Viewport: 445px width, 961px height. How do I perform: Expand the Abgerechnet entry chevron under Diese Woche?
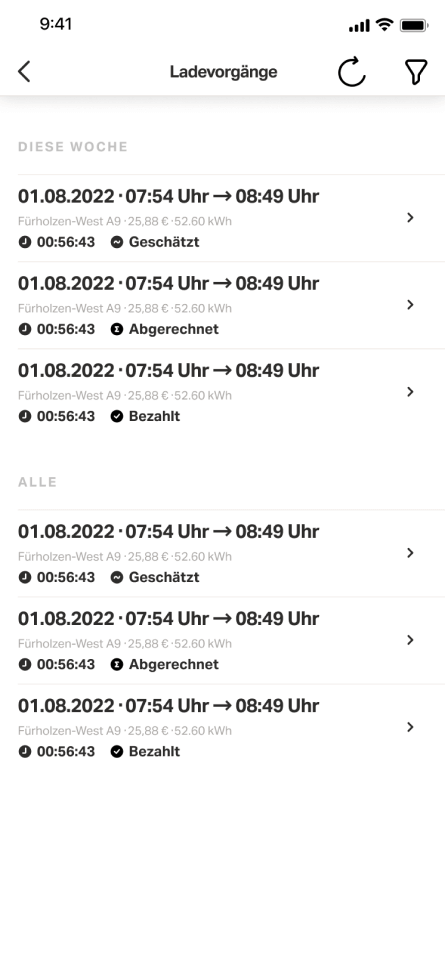click(x=411, y=305)
